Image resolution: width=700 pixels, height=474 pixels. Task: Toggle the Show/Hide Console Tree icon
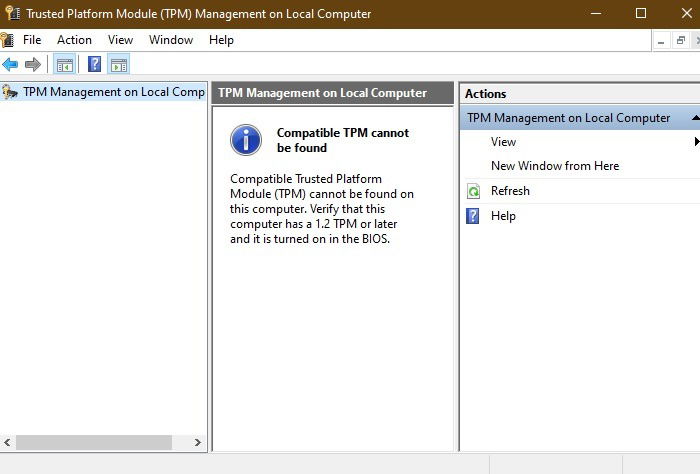pos(65,65)
